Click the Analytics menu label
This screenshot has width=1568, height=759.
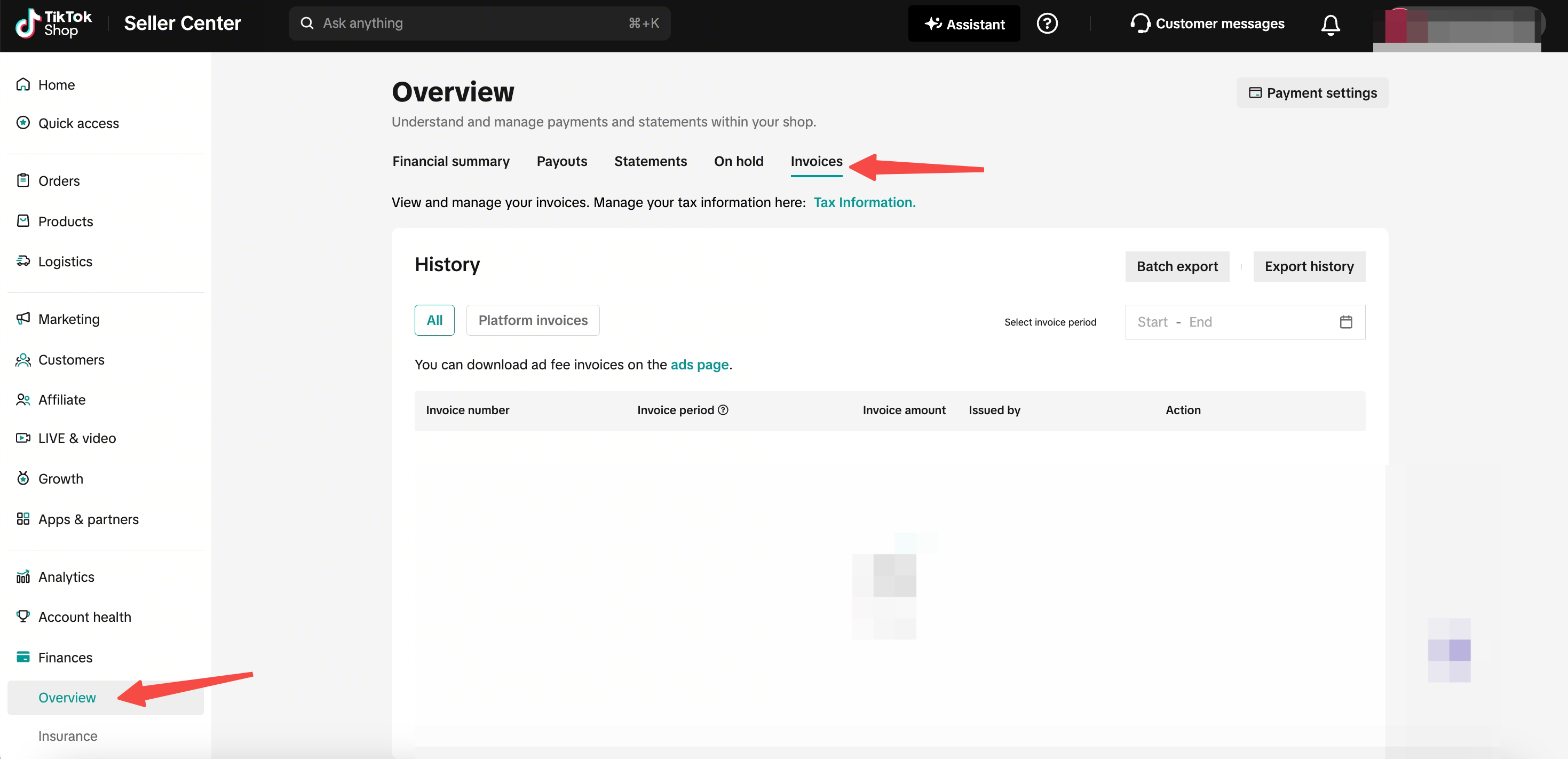click(x=66, y=576)
